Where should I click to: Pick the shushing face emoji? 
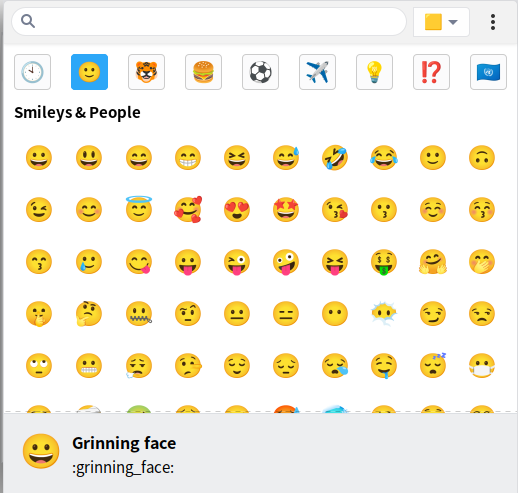(39, 314)
